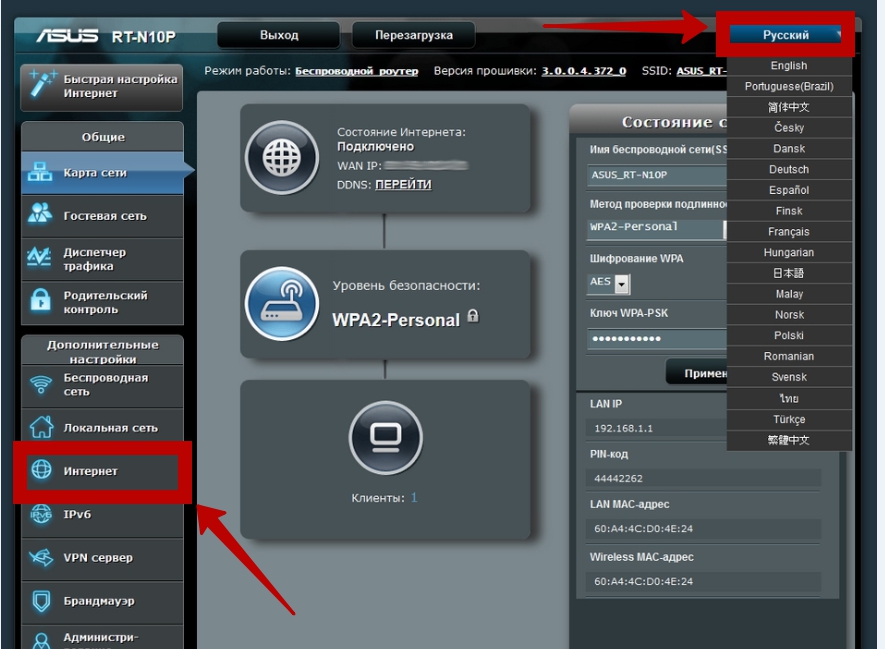Click the network map icon
885x649 pixels.
point(40,172)
